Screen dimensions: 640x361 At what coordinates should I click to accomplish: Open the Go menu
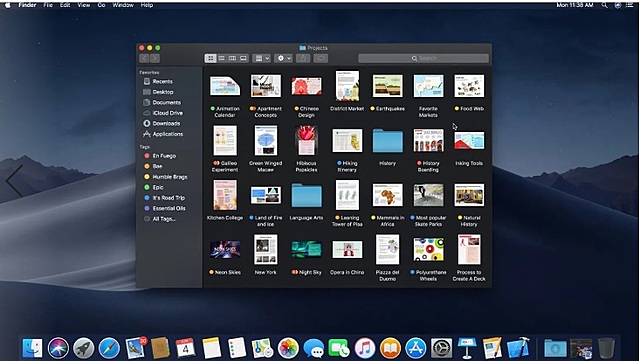point(101,5)
